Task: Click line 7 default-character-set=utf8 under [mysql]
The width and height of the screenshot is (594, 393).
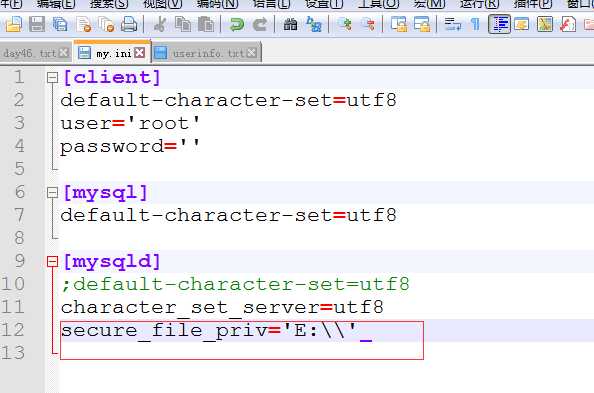Action: click(228, 216)
